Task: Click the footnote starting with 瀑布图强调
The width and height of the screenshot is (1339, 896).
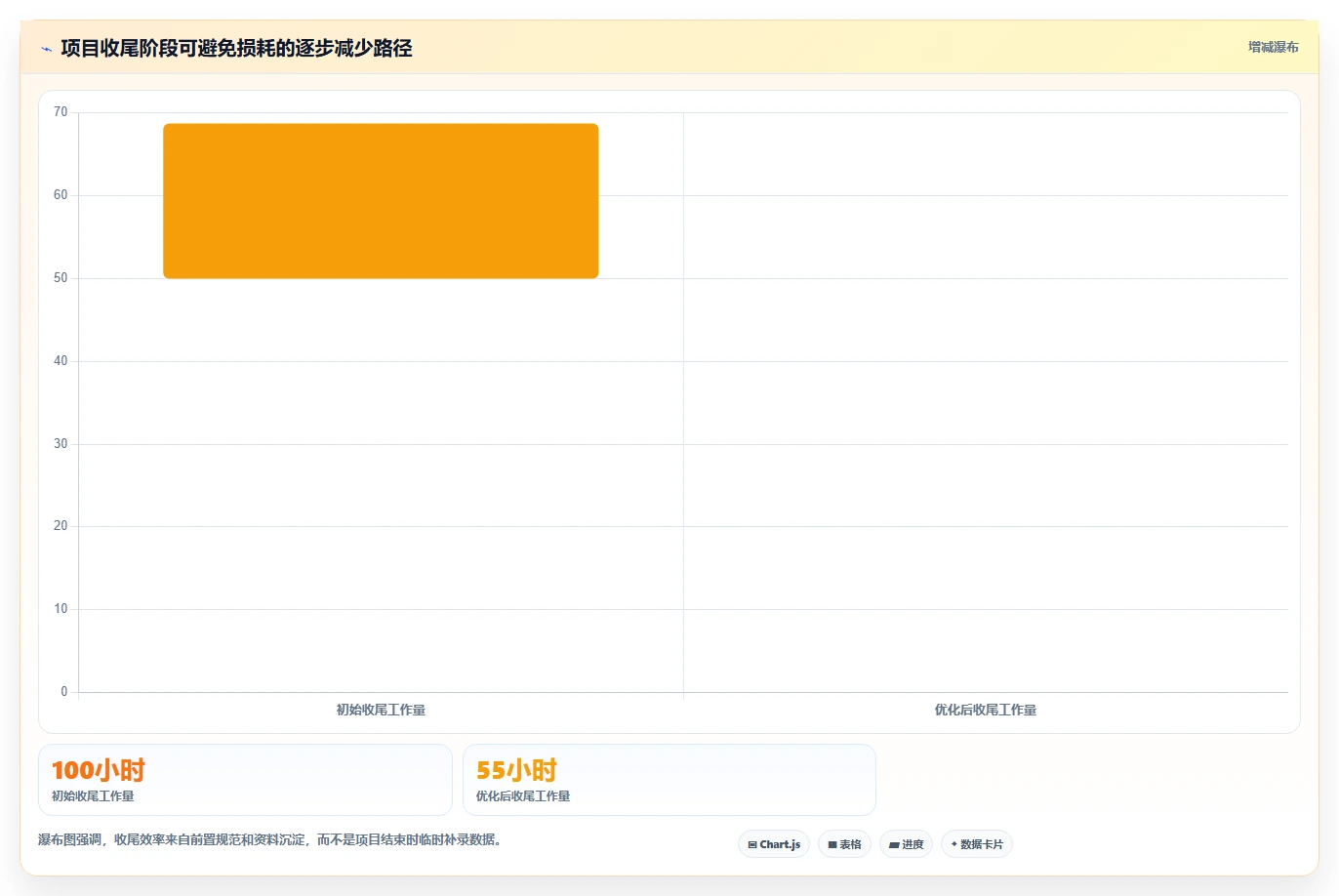Action: point(269,839)
